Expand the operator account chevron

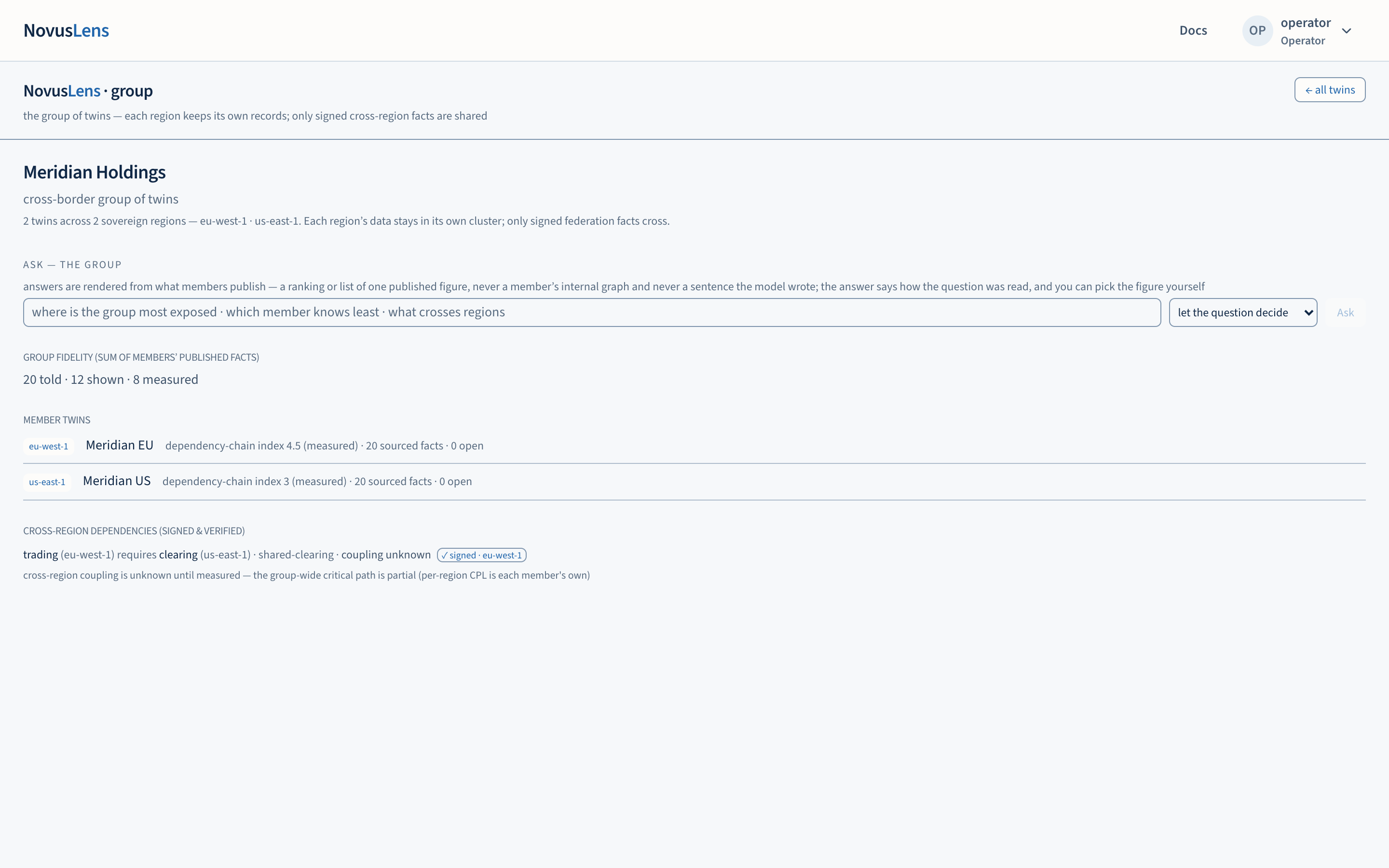tap(1347, 31)
